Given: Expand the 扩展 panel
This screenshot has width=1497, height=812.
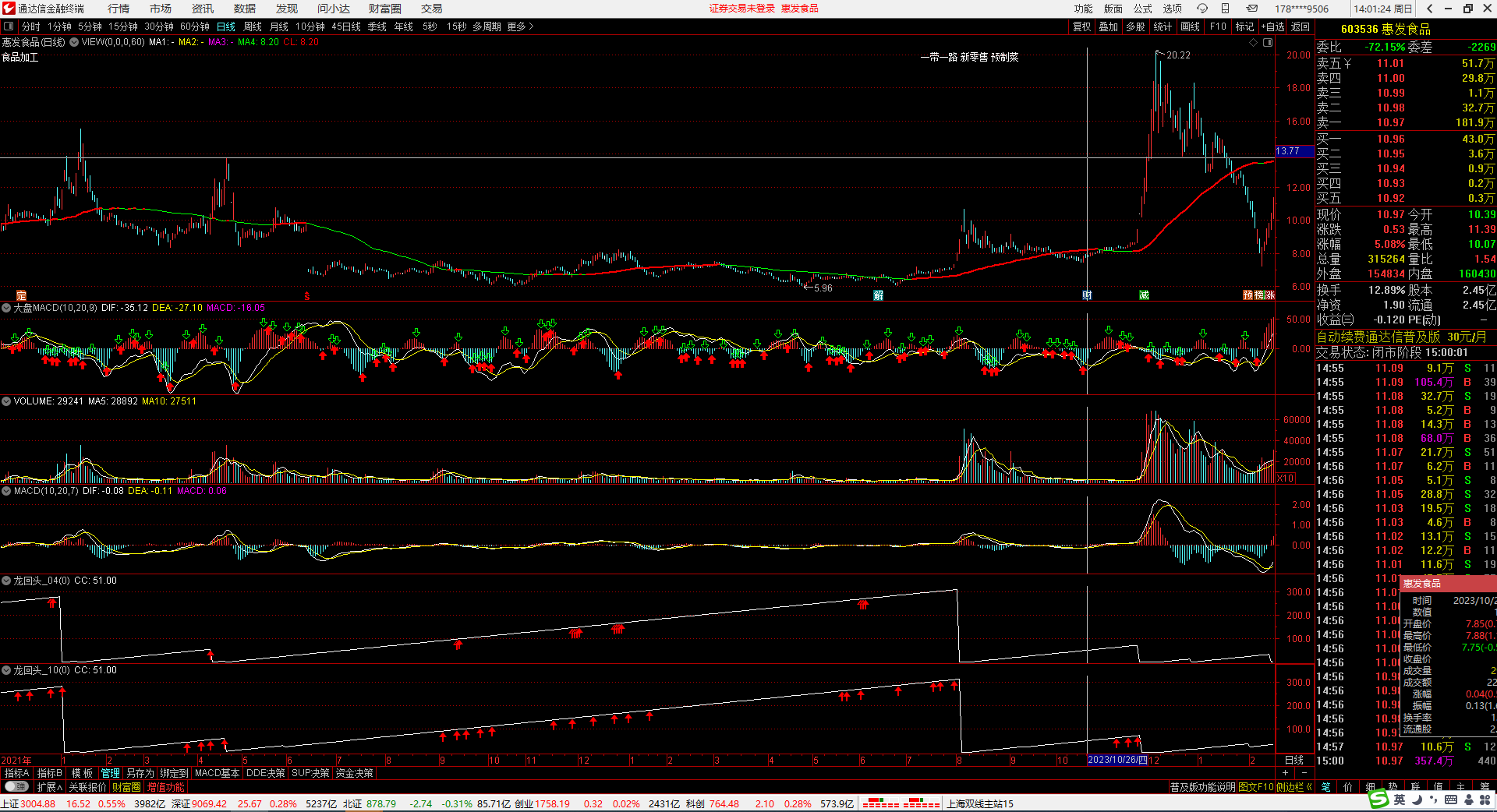Looking at the screenshot, I should (x=49, y=787).
